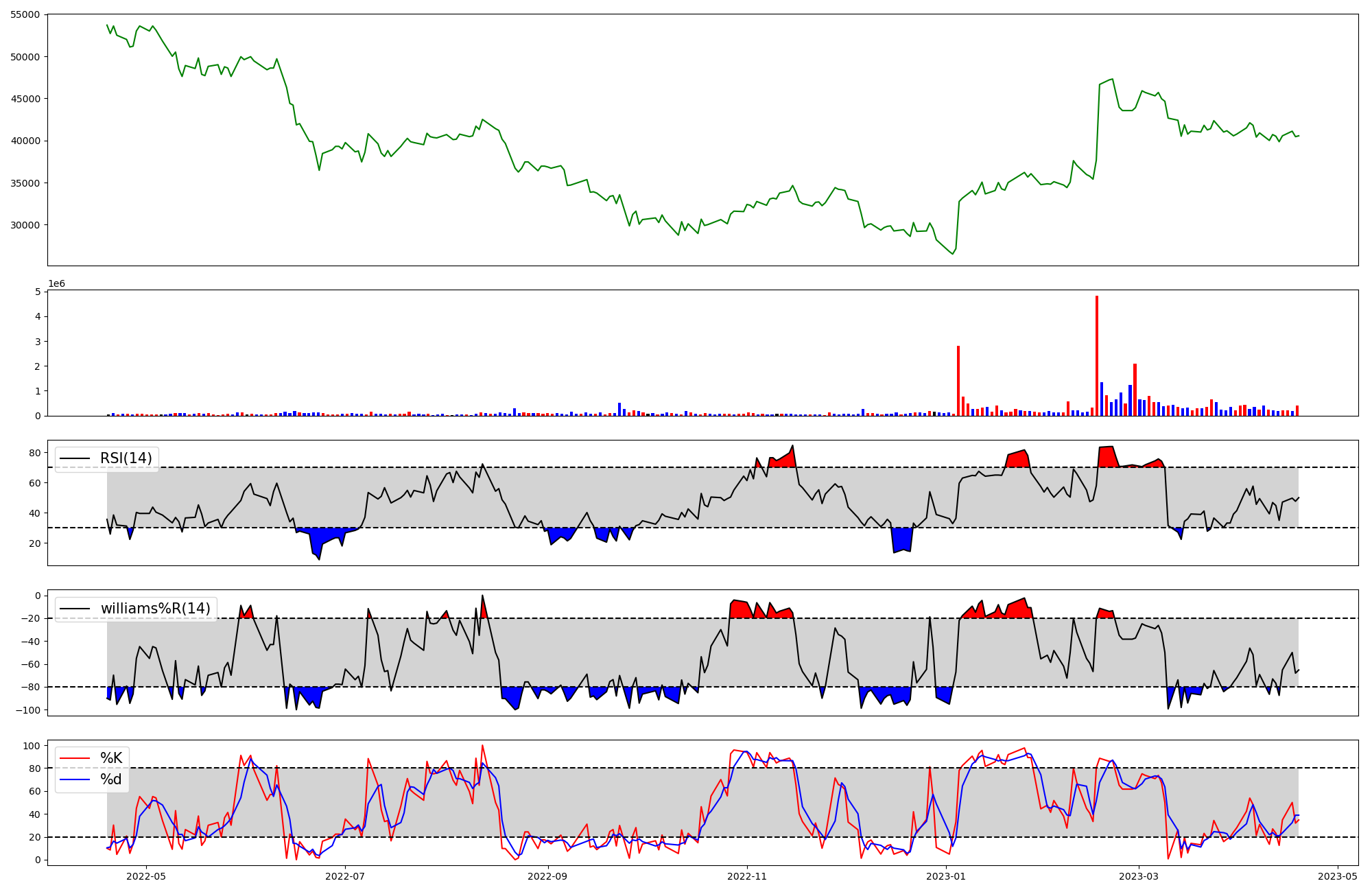Click the blue %d line sample in legend
This screenshot has height=892, width=1372.
(x=75, y=779)
